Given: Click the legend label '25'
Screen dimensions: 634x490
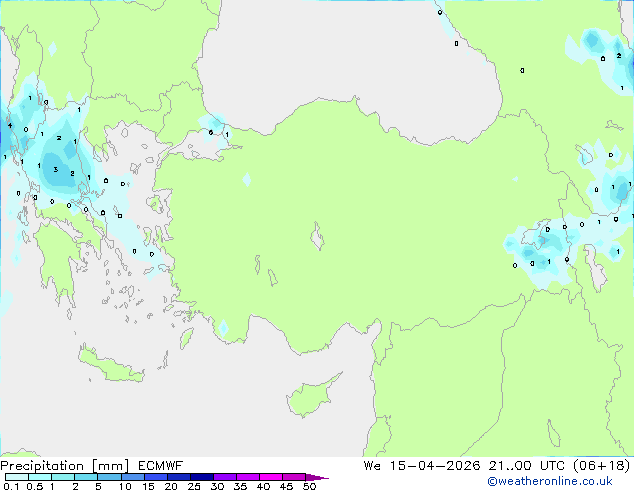Looking at the screenshot, I should pyautogui.click(x=194, y=486).
